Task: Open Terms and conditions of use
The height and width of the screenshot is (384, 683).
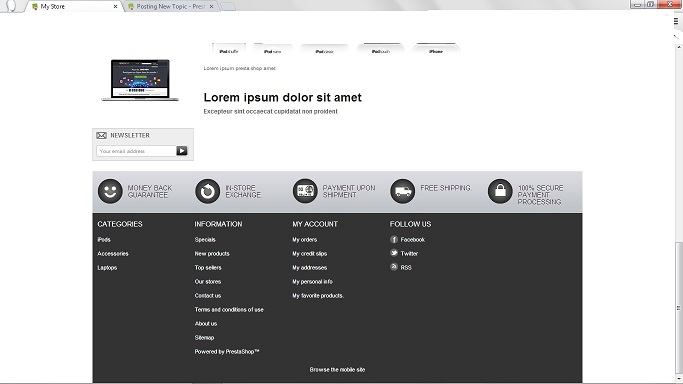Action: pyautogui.click(x=229, y=310)
